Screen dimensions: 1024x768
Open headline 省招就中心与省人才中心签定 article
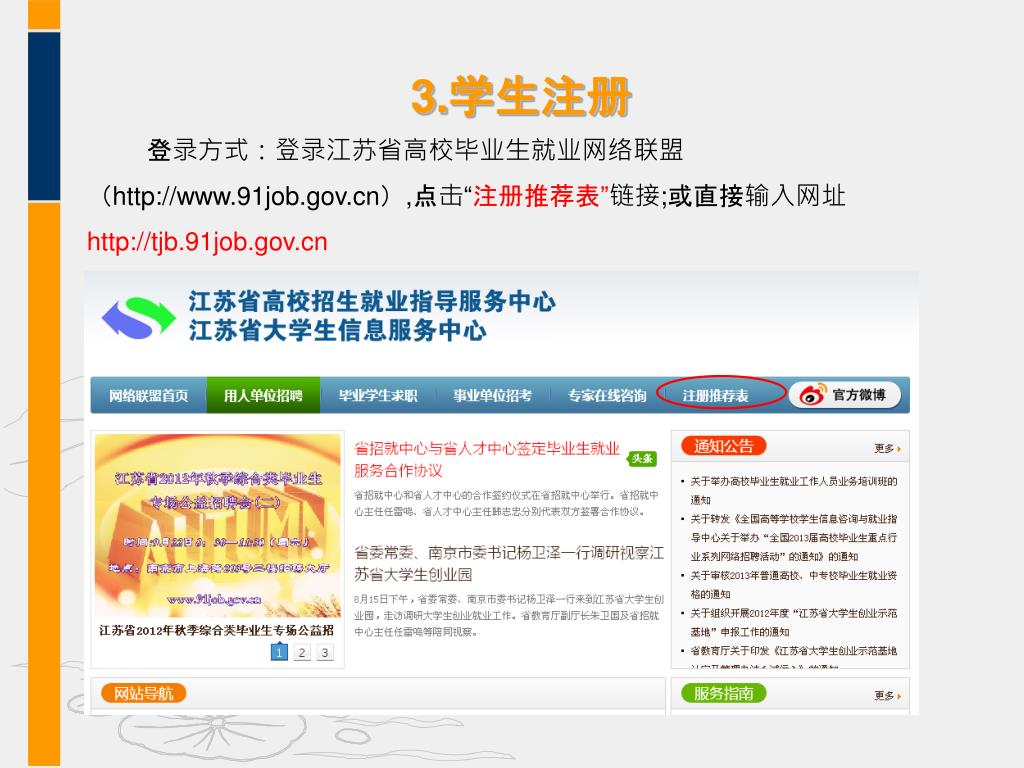(487, 459)
